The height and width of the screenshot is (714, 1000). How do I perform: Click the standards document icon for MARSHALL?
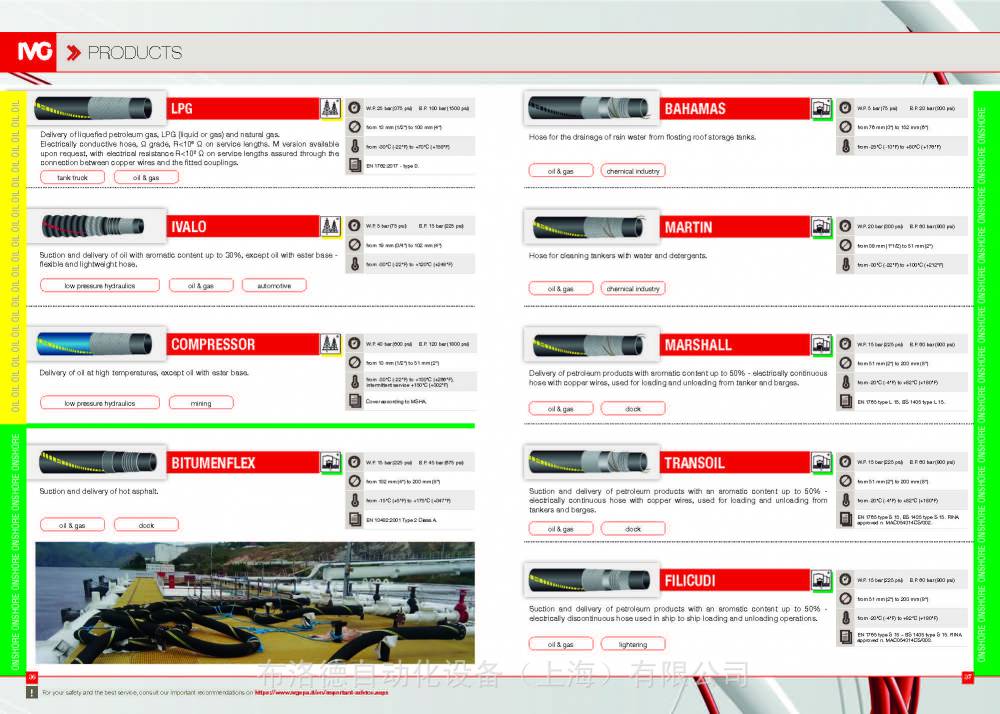[846, 401]
